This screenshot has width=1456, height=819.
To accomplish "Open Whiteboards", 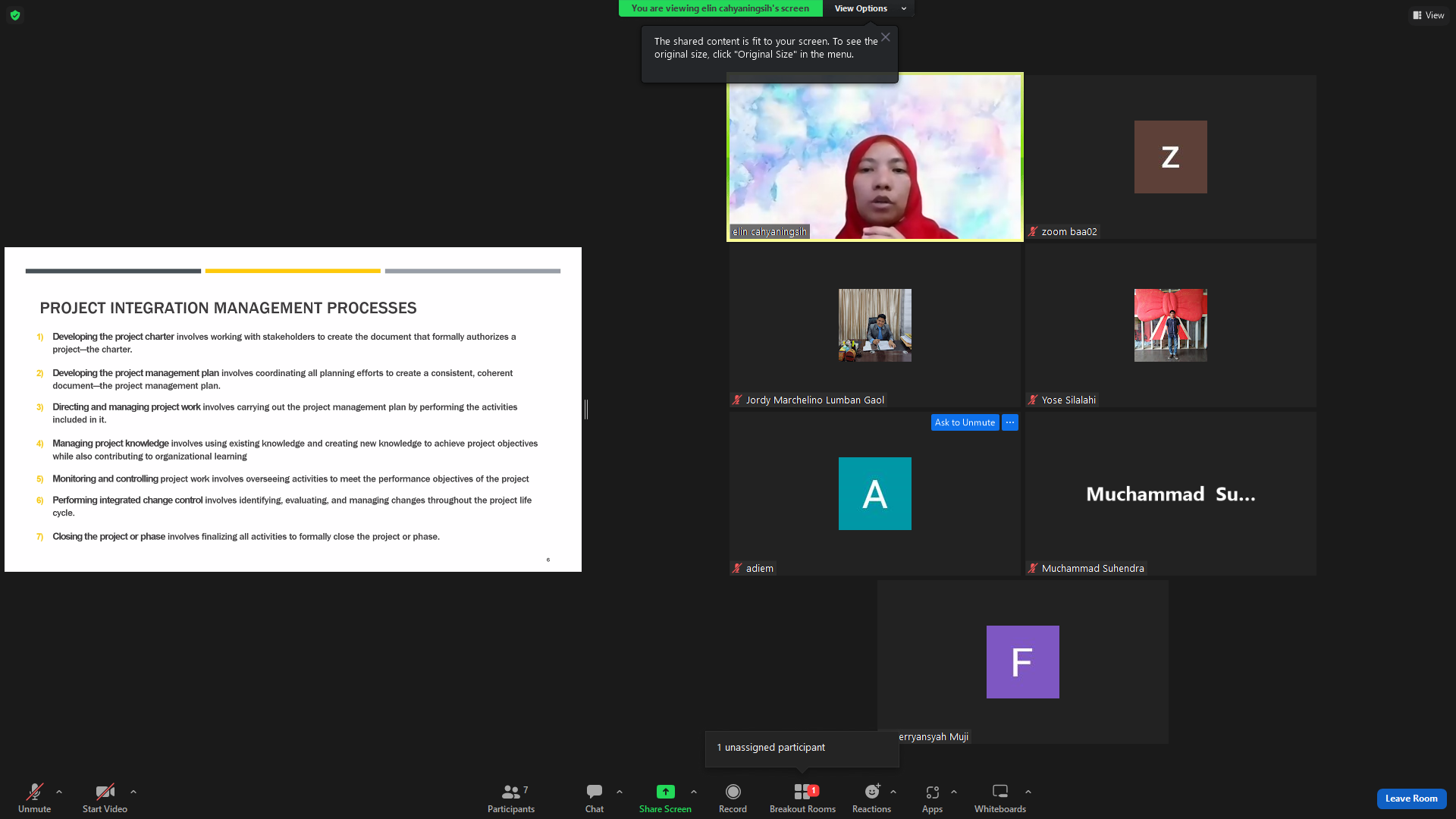I will click(1000, 798).
